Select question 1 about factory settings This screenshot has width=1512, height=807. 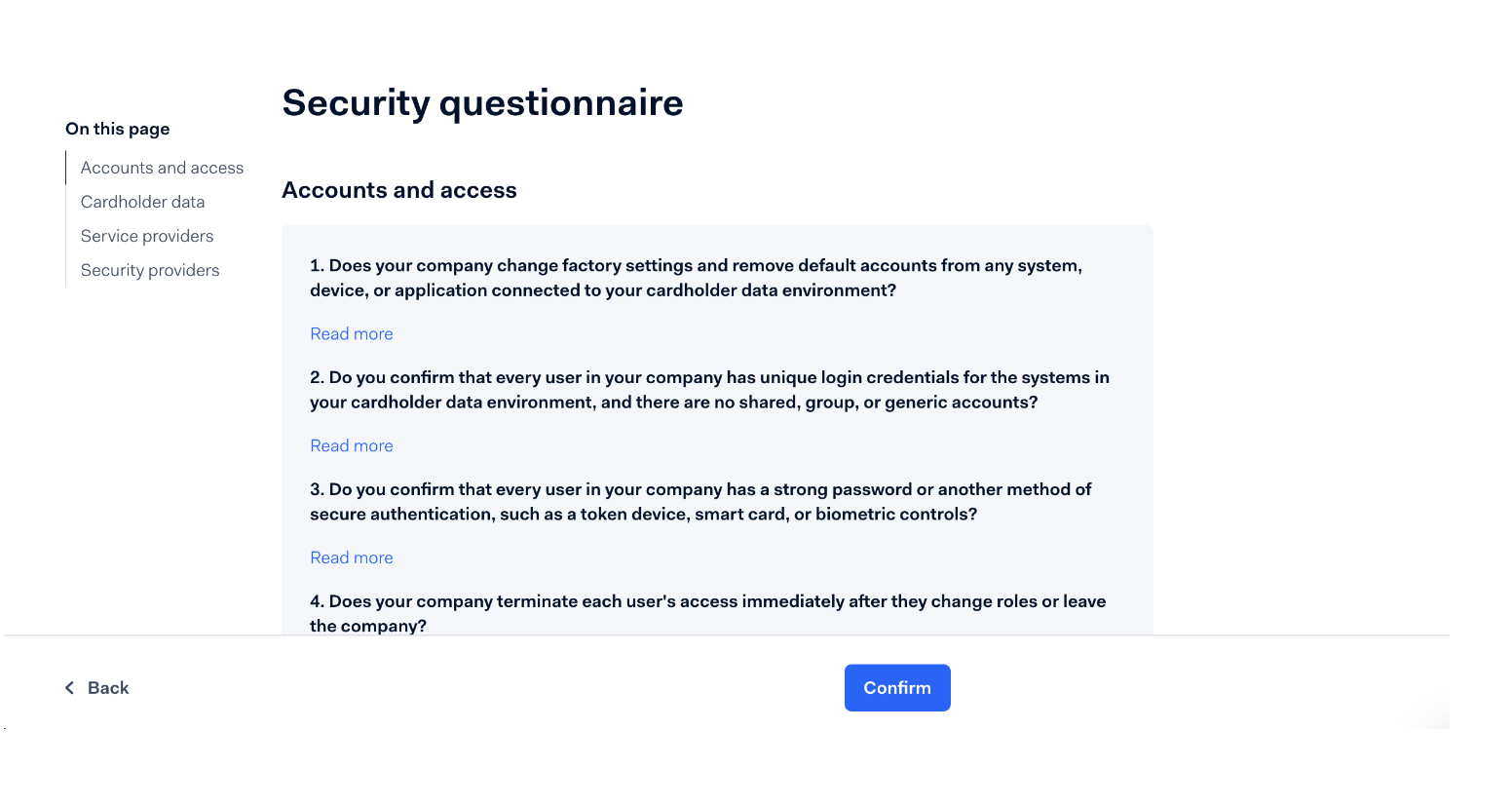(696, 278)
